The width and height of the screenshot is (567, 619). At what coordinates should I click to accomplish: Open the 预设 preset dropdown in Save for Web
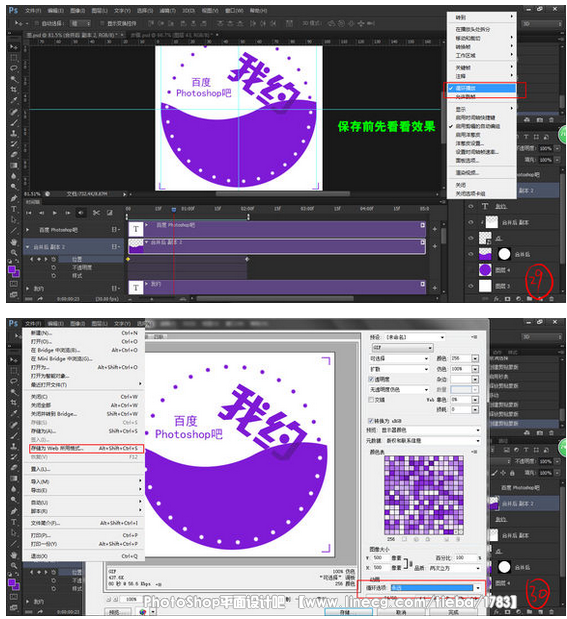(x=415, y=337)
